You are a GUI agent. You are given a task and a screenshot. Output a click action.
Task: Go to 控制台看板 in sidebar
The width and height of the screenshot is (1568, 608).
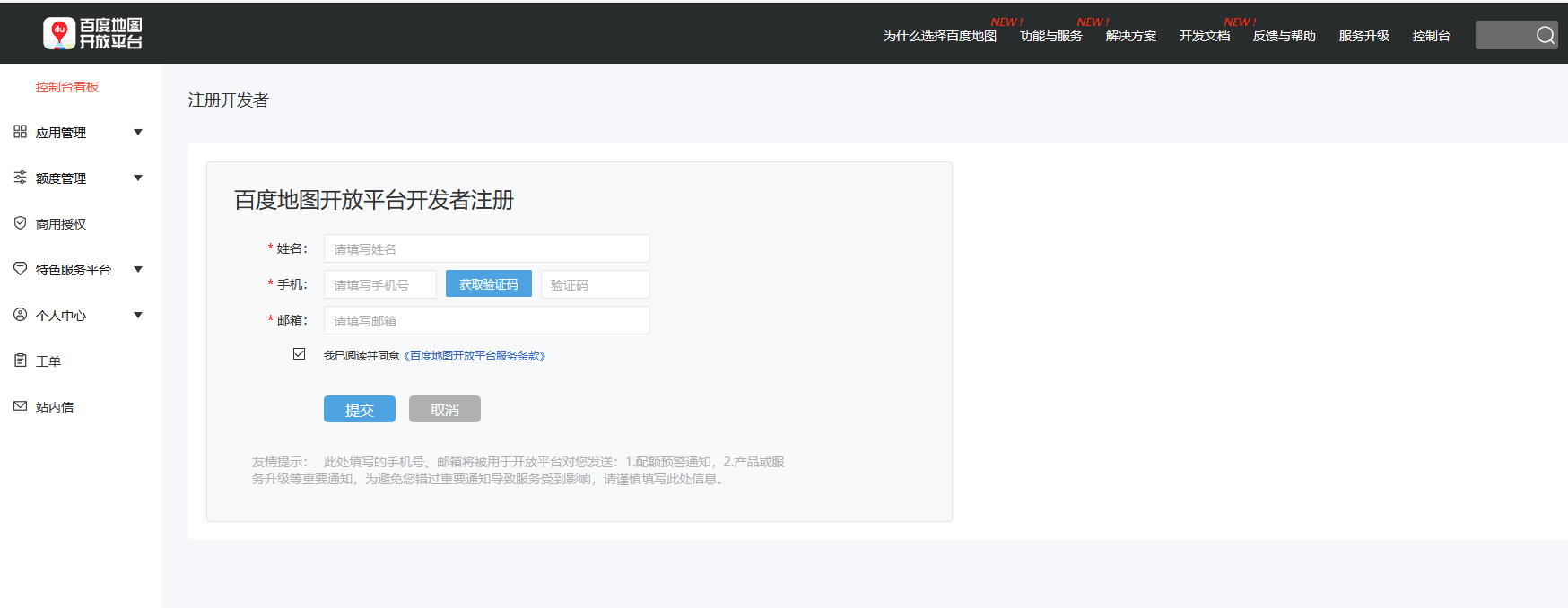67,87
